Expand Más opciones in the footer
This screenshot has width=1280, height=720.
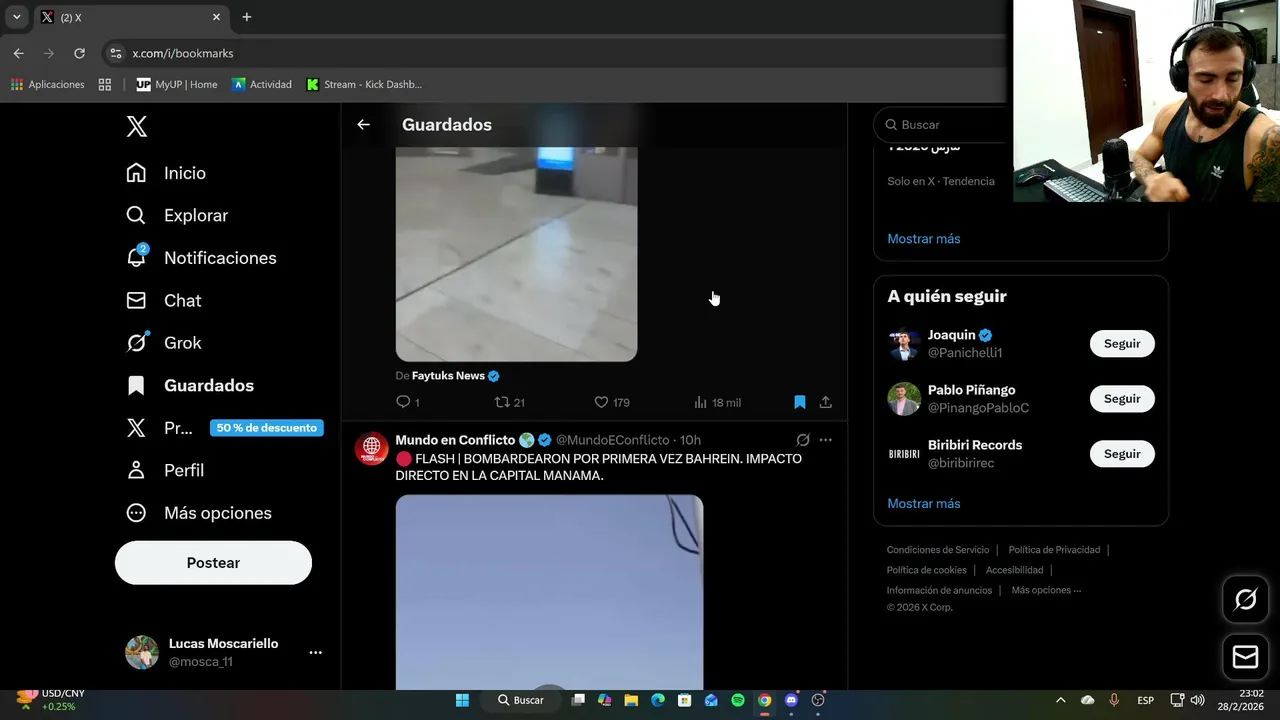(x=1046, y=590)
